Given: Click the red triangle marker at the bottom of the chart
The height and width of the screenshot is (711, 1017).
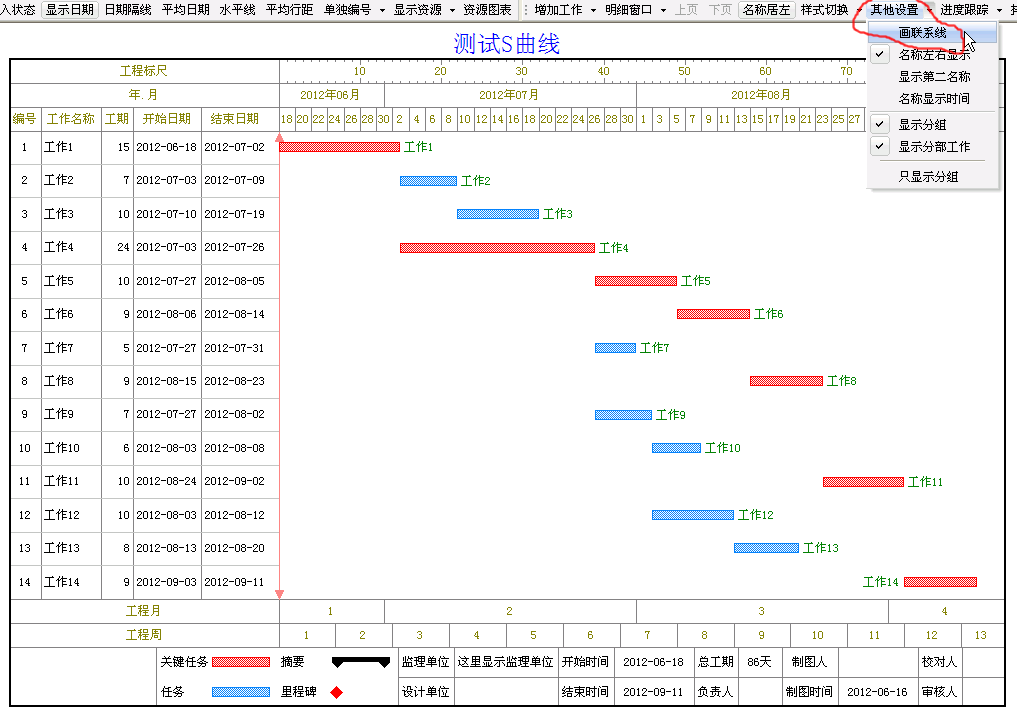Looking at the screenshot, I should click(279, 594).
